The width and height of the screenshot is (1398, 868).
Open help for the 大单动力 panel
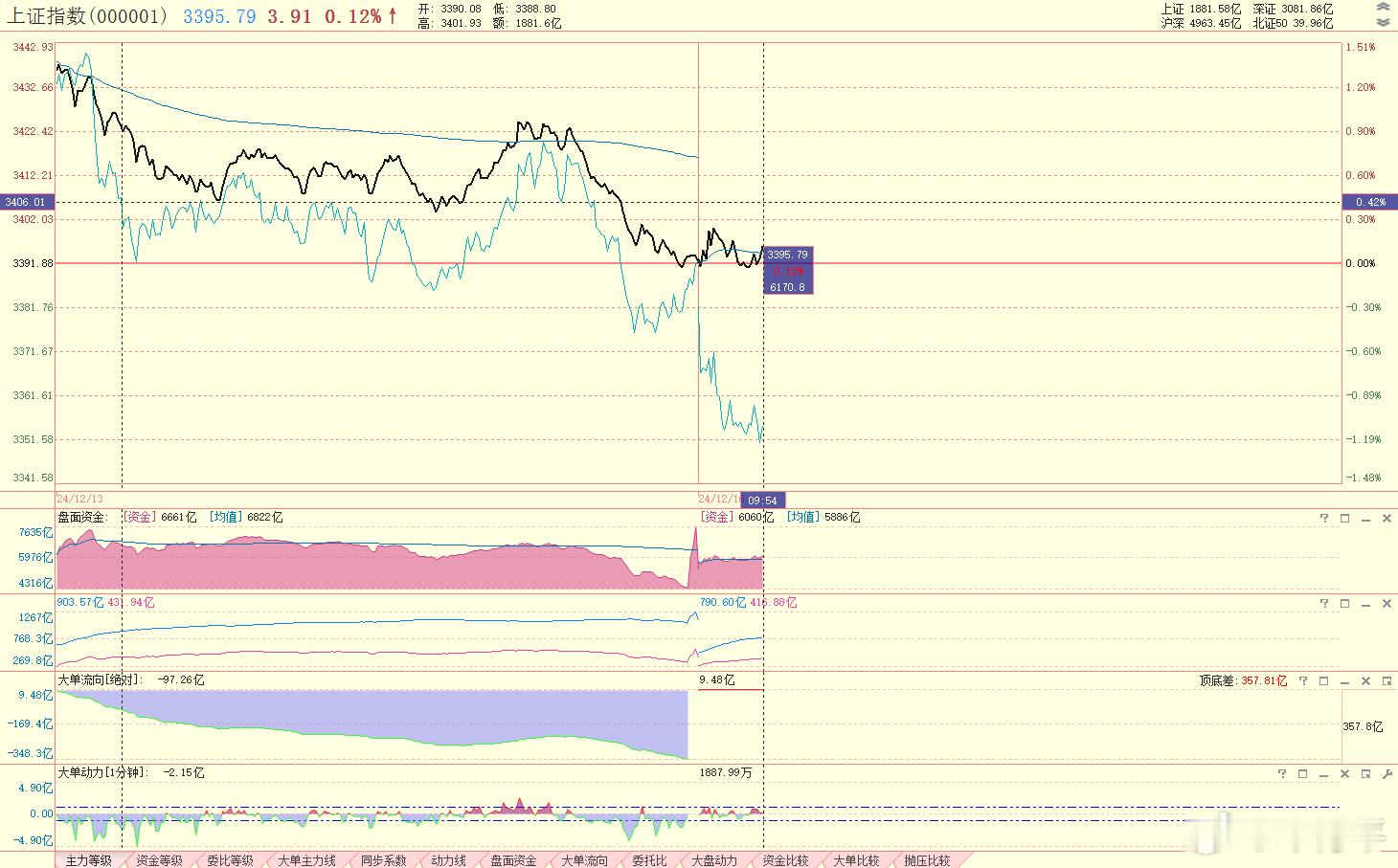pyautogui.click(x=1282, y=773)
